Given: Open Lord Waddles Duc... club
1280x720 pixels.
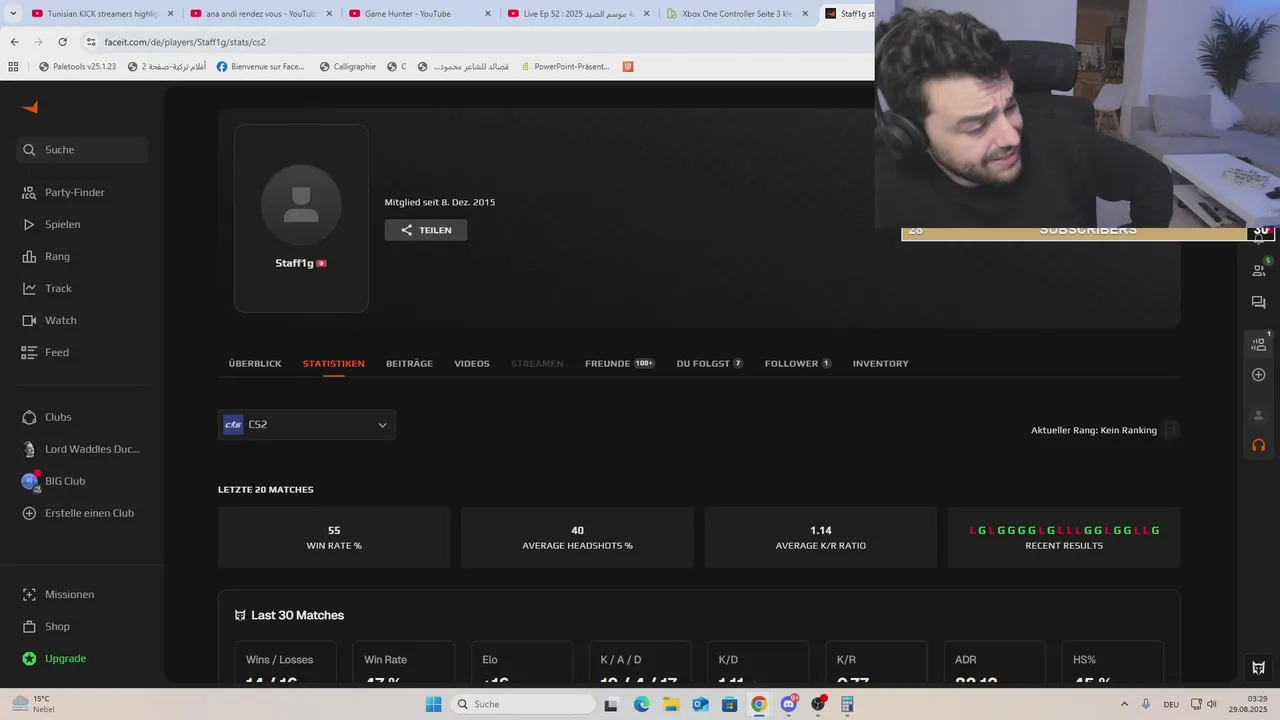Looking at the screenshot, I should 82,449.
